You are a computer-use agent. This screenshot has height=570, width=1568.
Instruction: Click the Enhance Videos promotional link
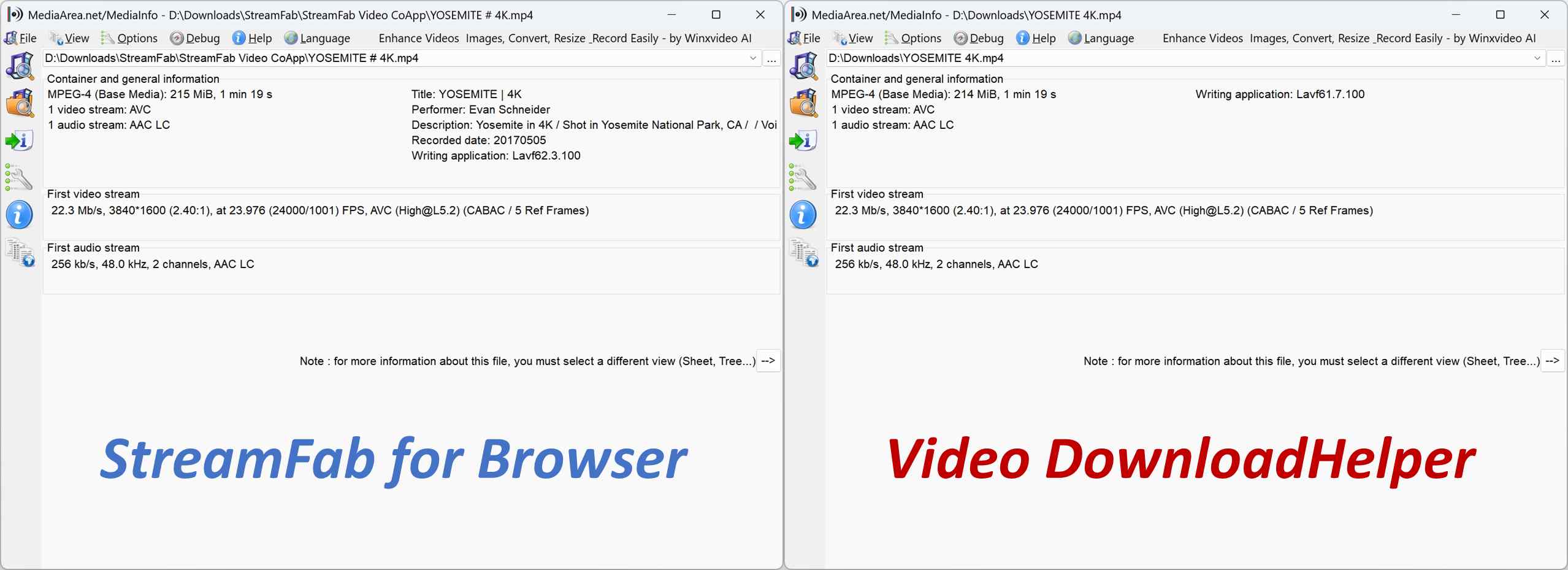click(418, 38)
